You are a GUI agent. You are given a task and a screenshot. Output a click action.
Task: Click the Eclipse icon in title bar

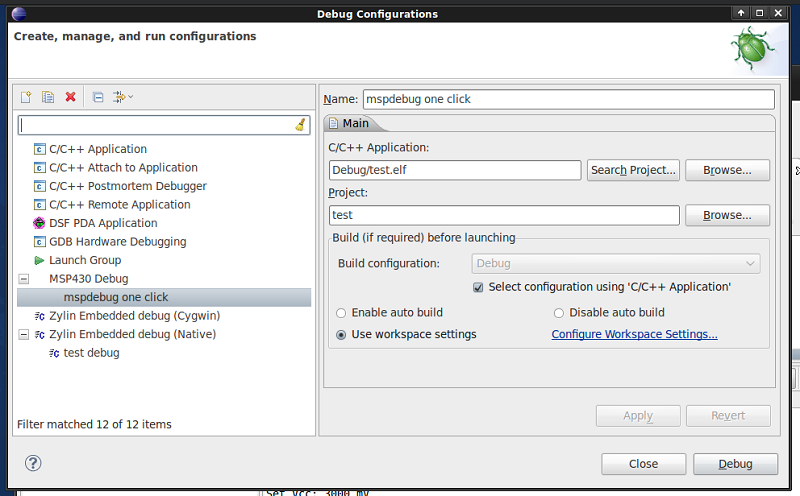(x=19, y=14)
